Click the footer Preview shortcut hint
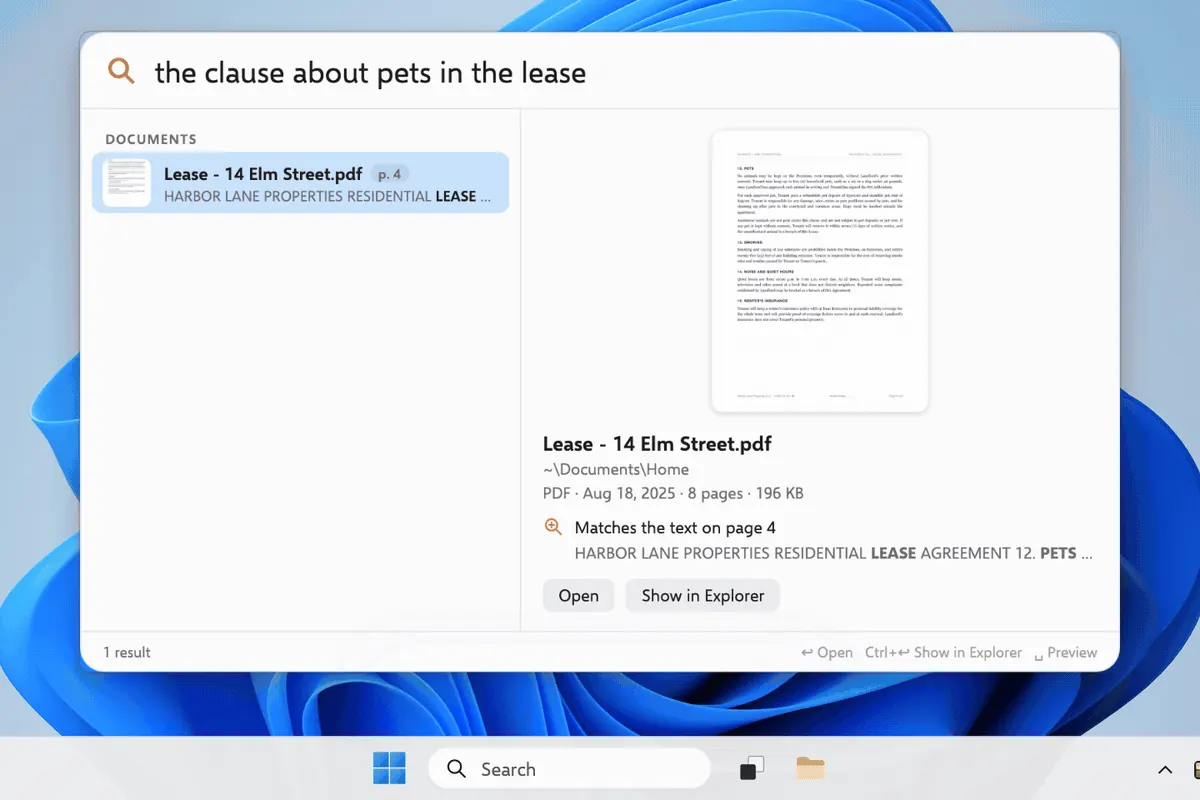1200x800 pixels. (x=1066, y=652)
